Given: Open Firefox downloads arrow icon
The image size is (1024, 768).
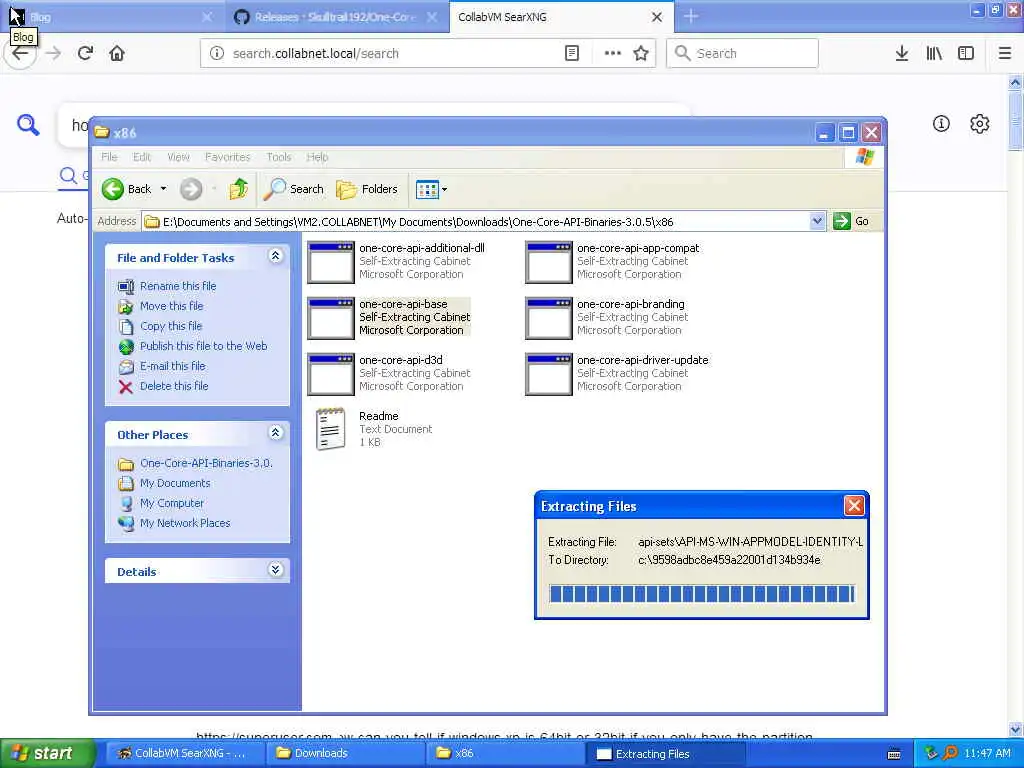Looking at the screenshot, I should click(901, 53).
